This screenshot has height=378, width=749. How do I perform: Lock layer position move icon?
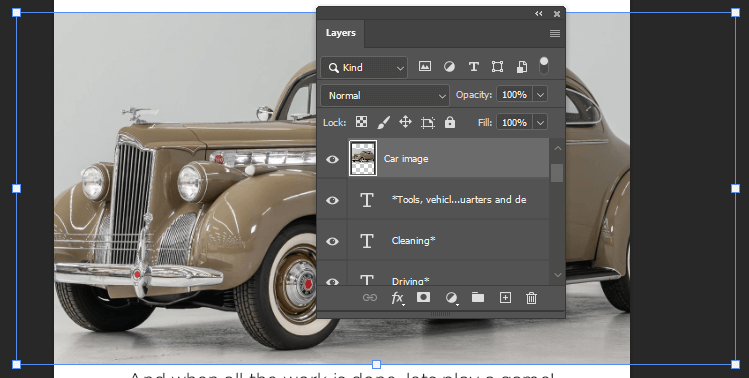(405, 122)
